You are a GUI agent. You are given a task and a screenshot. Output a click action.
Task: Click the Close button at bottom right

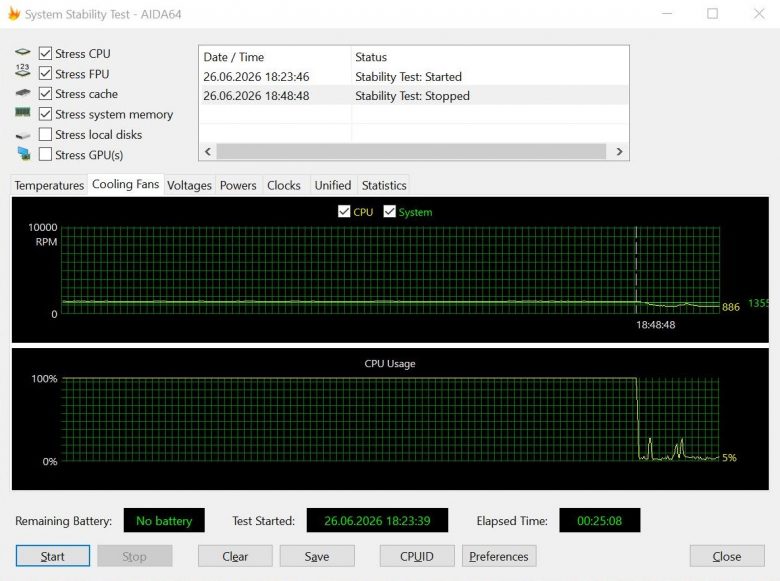(727, 556)
